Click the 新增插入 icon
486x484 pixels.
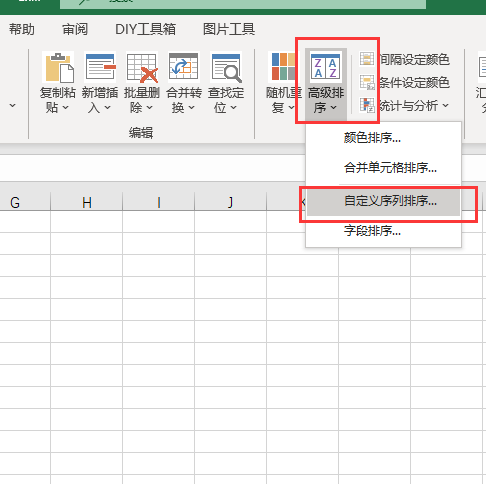click(x=100, y=67)
